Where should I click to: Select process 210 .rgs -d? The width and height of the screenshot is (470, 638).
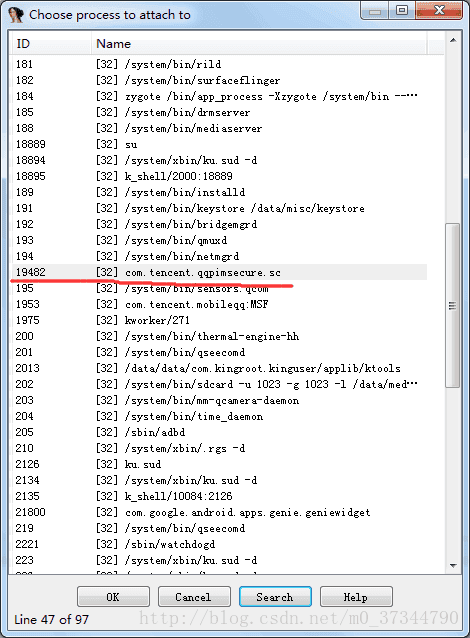click(219, 448)
